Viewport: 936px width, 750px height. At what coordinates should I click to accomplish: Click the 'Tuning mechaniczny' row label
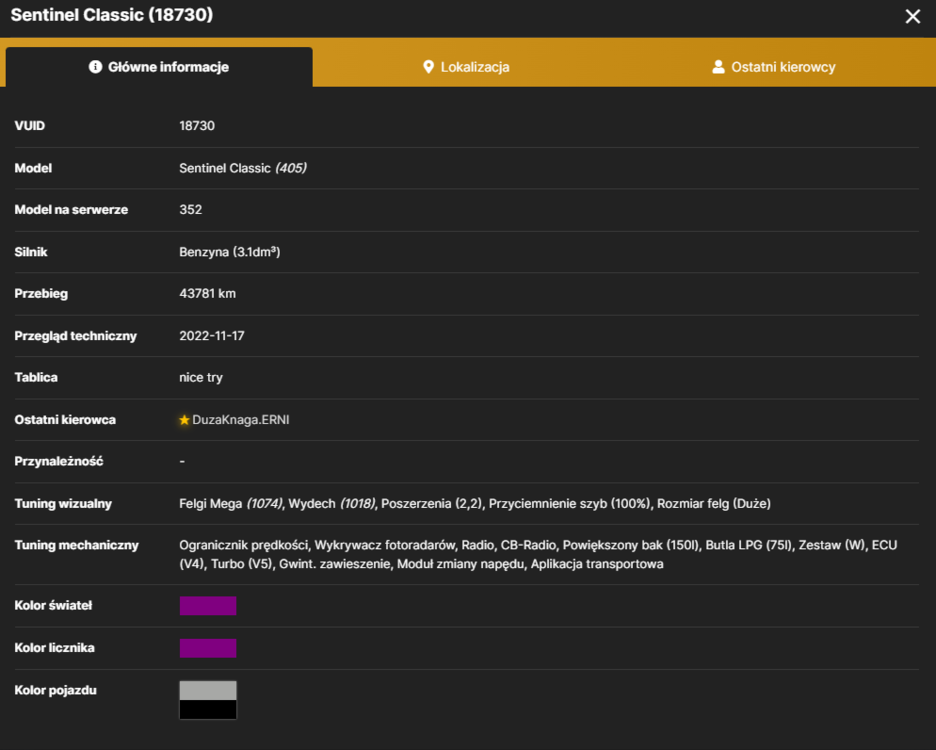pyautogui.click(x=76, y=545)
